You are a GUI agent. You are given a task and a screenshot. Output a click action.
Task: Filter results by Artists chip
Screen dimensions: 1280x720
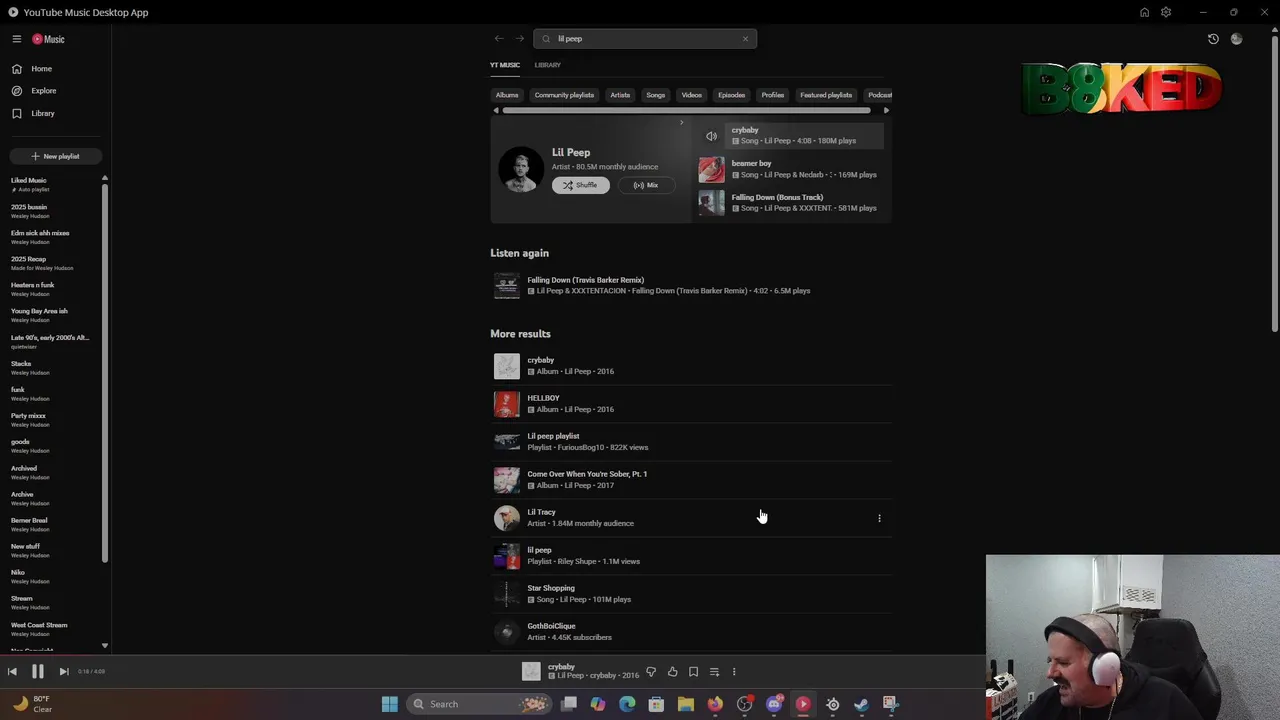tap(620, 95)
